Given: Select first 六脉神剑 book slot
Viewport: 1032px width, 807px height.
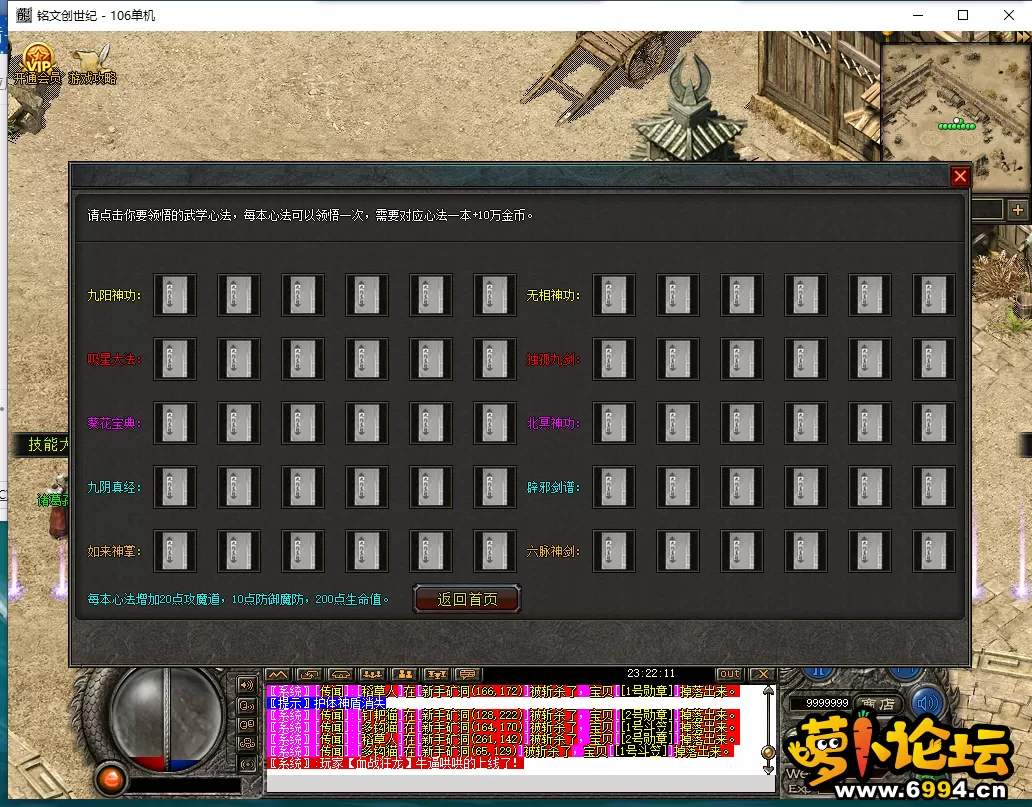Looking at the screenshot, I should [614, 550].
